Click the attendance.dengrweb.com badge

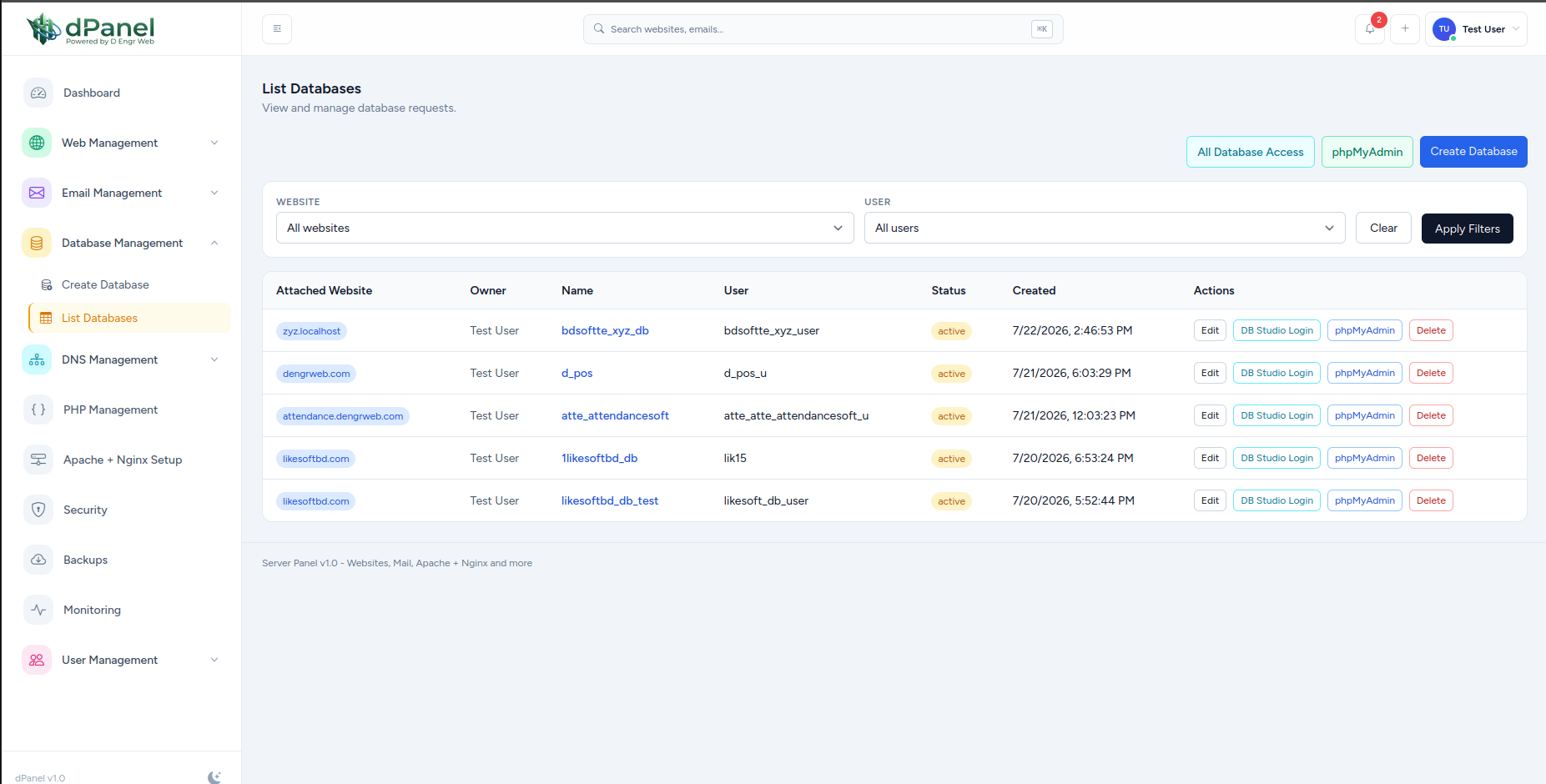tap(342, 416)
